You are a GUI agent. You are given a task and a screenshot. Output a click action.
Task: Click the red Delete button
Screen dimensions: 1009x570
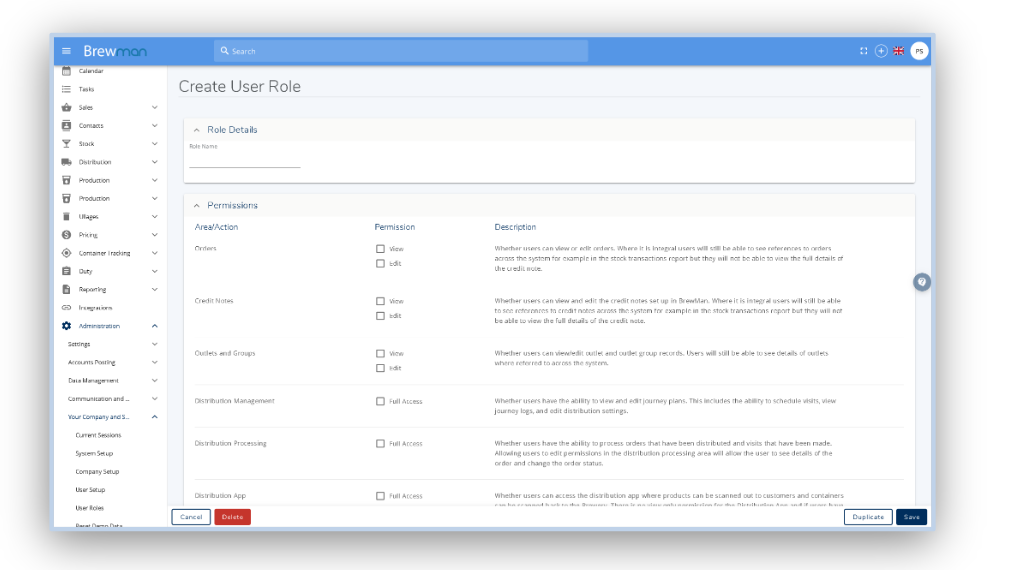(x=232, y=517)
